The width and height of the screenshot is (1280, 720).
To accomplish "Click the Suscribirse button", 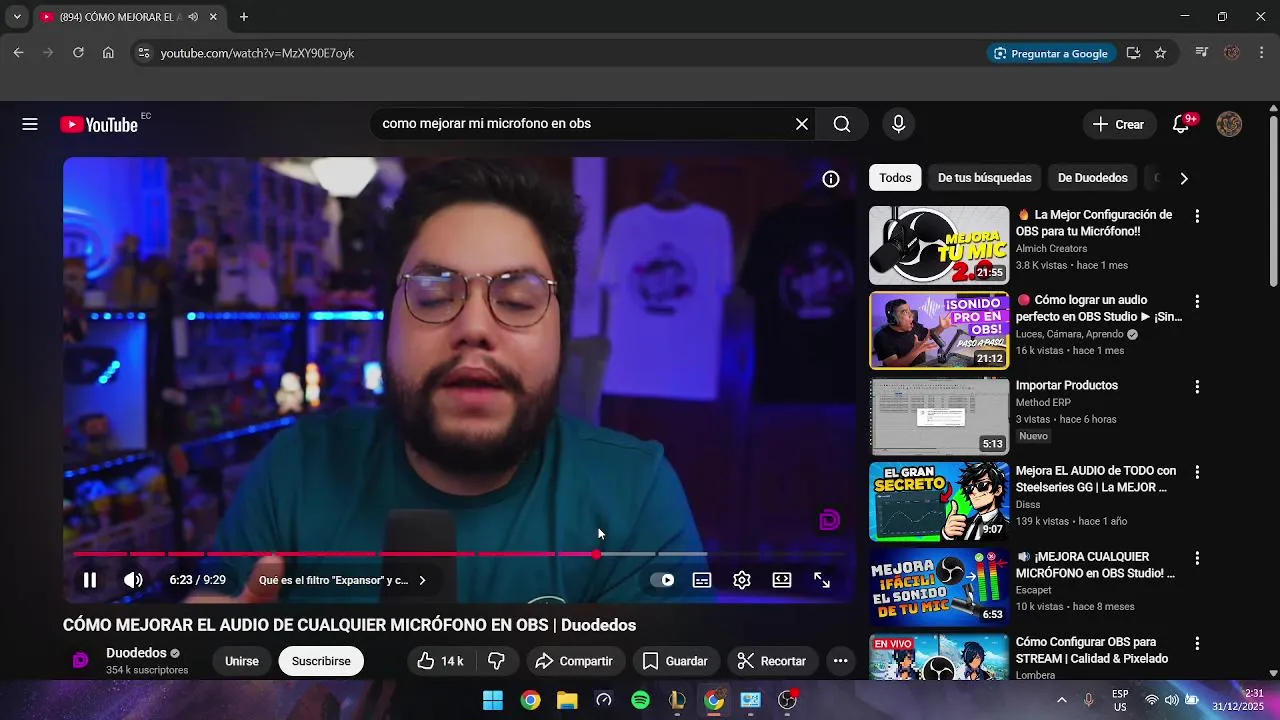I will pyautogui.click(x=321, y=661).
